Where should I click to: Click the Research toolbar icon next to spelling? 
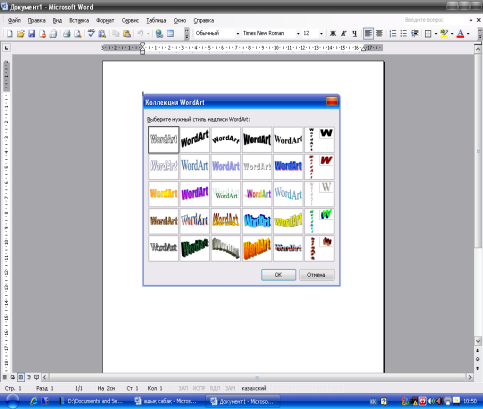102,34
